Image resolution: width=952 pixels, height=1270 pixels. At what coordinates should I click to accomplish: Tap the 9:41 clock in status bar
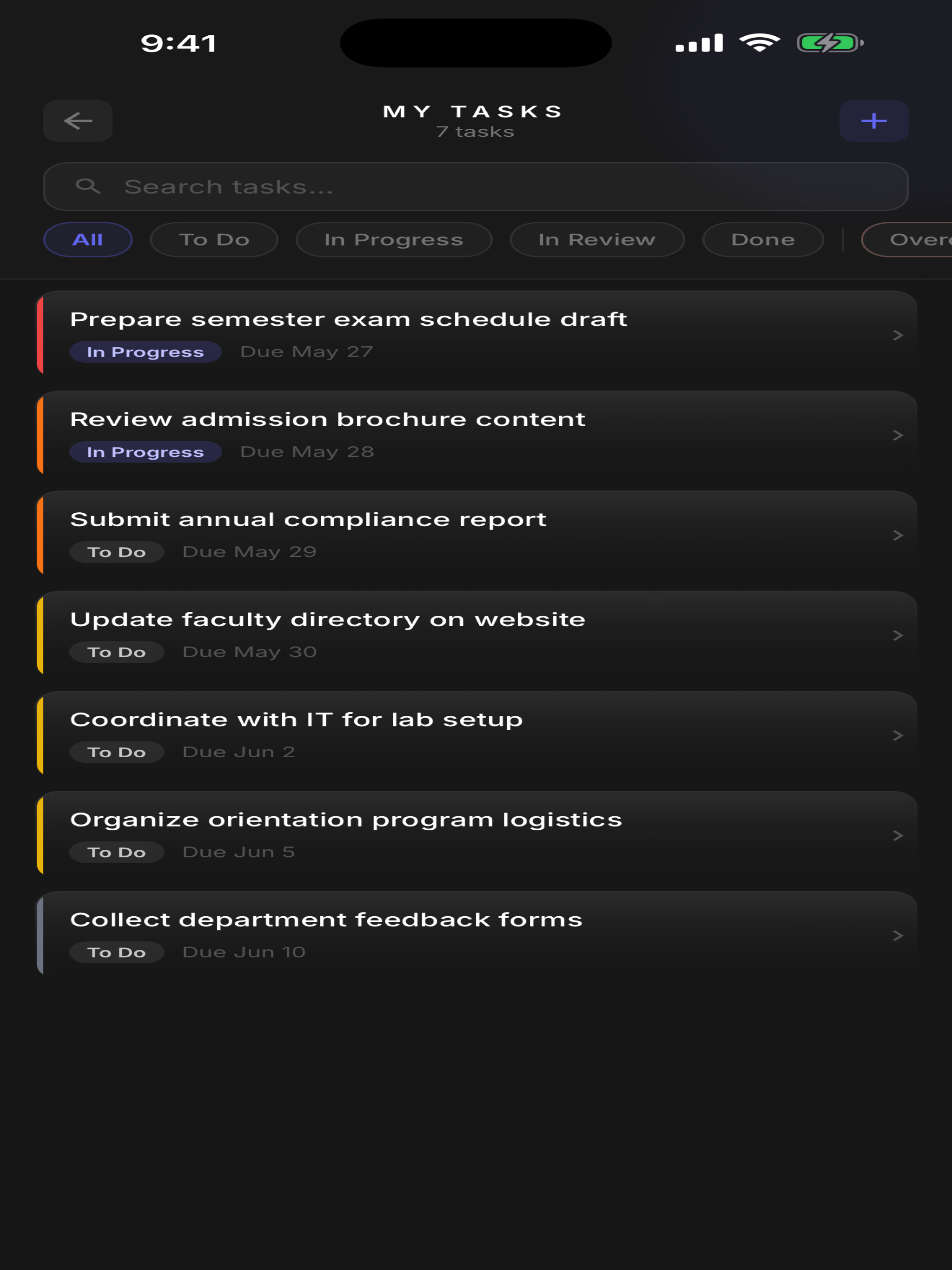(179, 43)
